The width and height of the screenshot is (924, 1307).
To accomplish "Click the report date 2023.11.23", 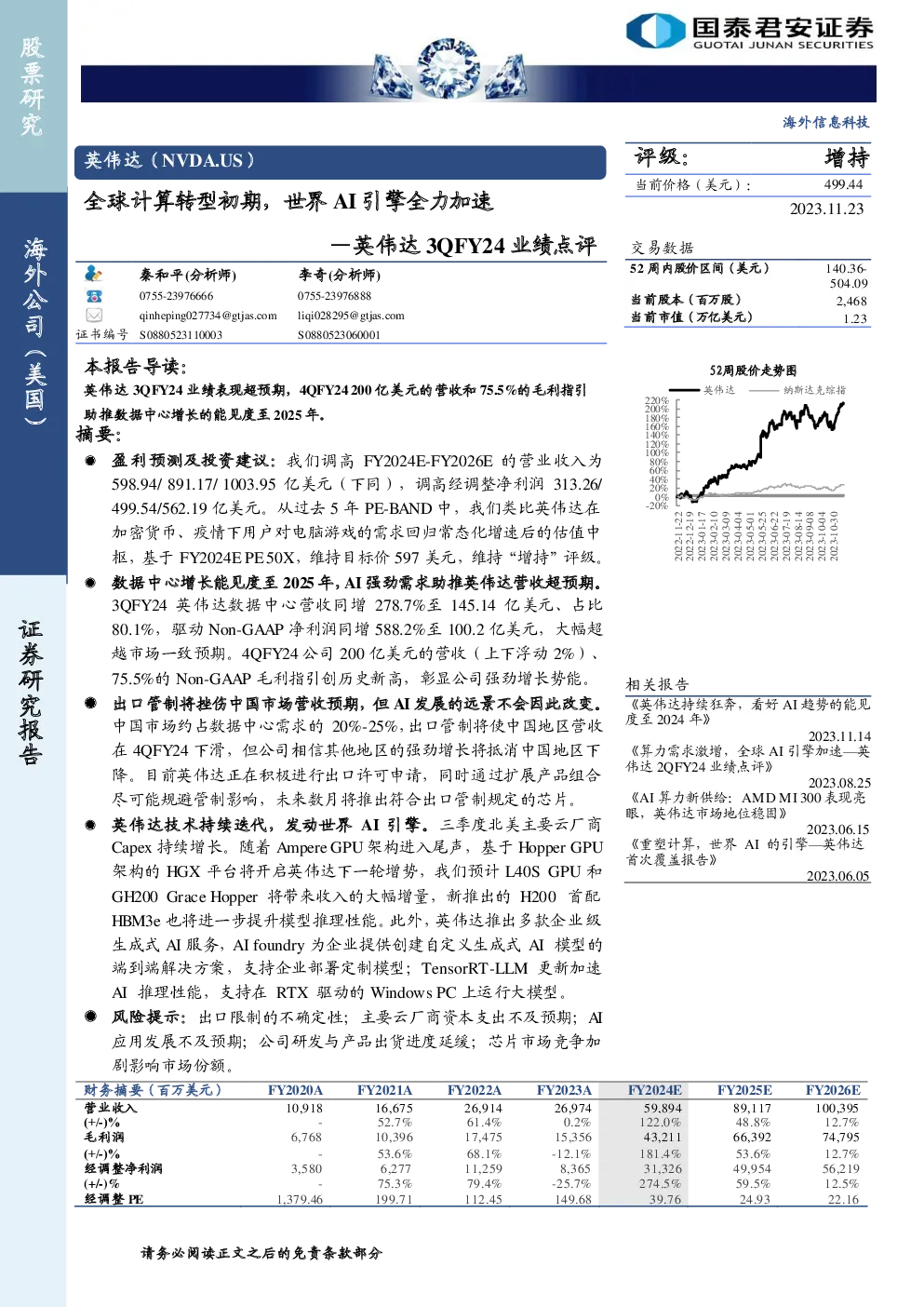I will click(x=826, y=209).
